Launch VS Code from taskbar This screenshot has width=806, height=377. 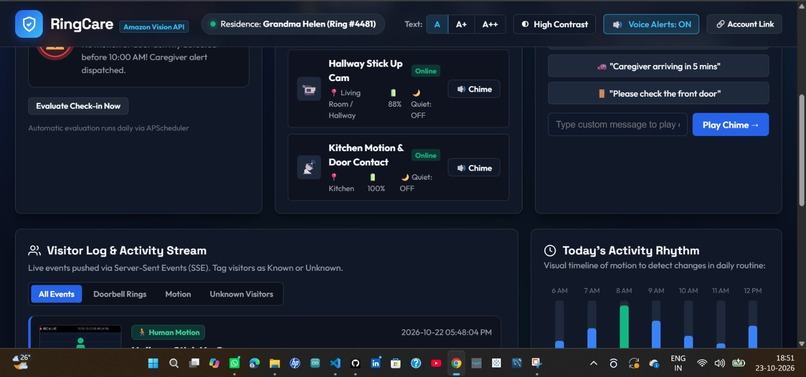pyautogui.click(x=335, y=363)
